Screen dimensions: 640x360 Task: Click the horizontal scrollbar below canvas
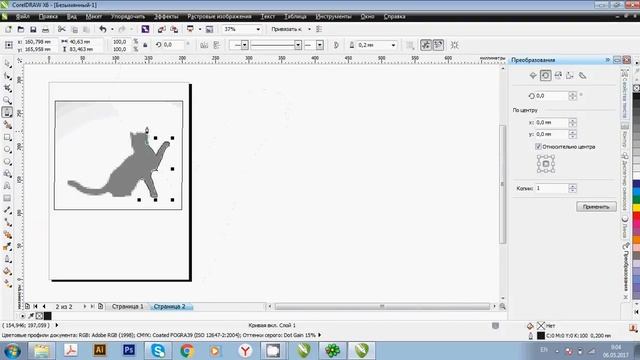[x=382, y=307]
